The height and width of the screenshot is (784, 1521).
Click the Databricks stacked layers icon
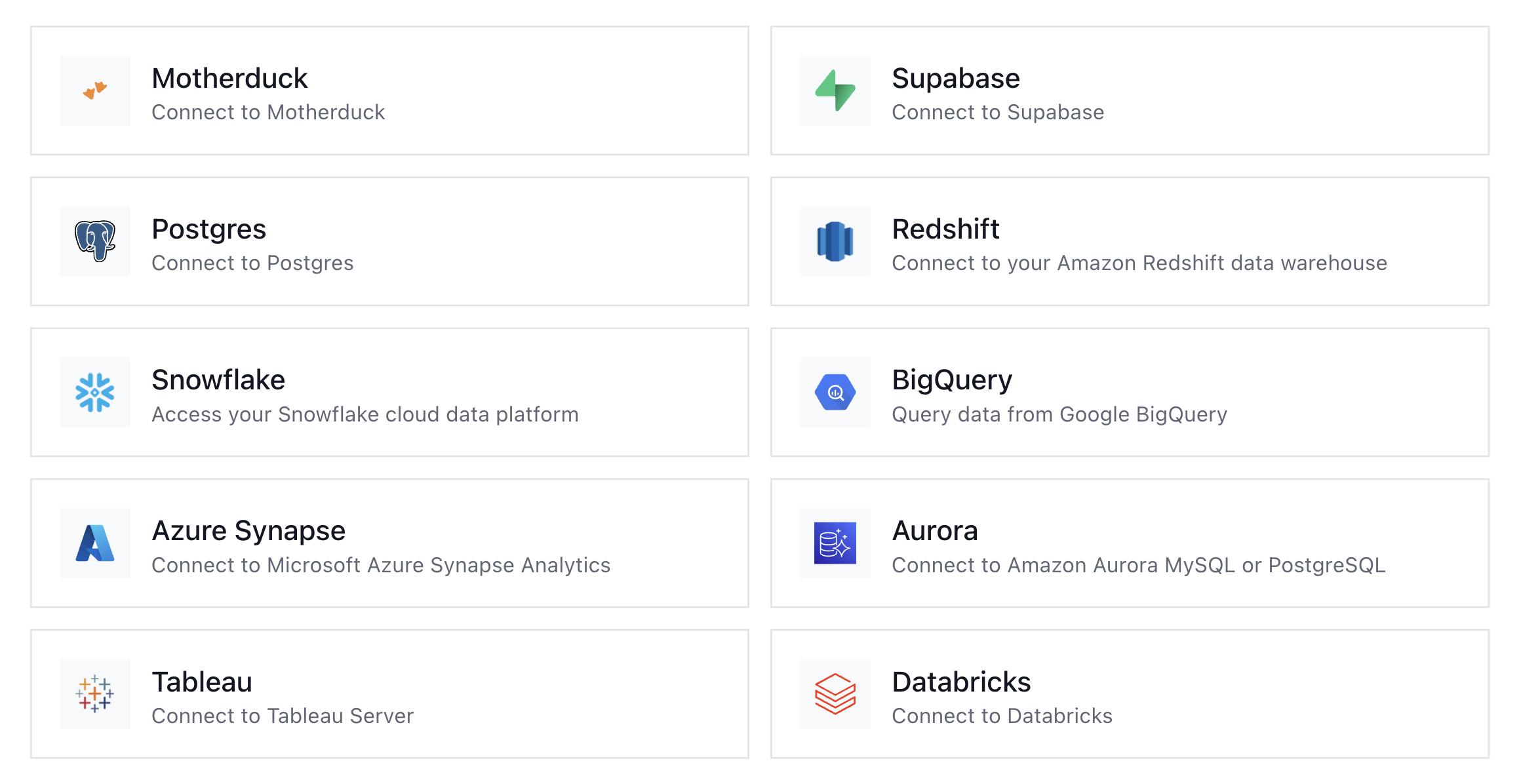pyautogui.click(x=835, y=694)
